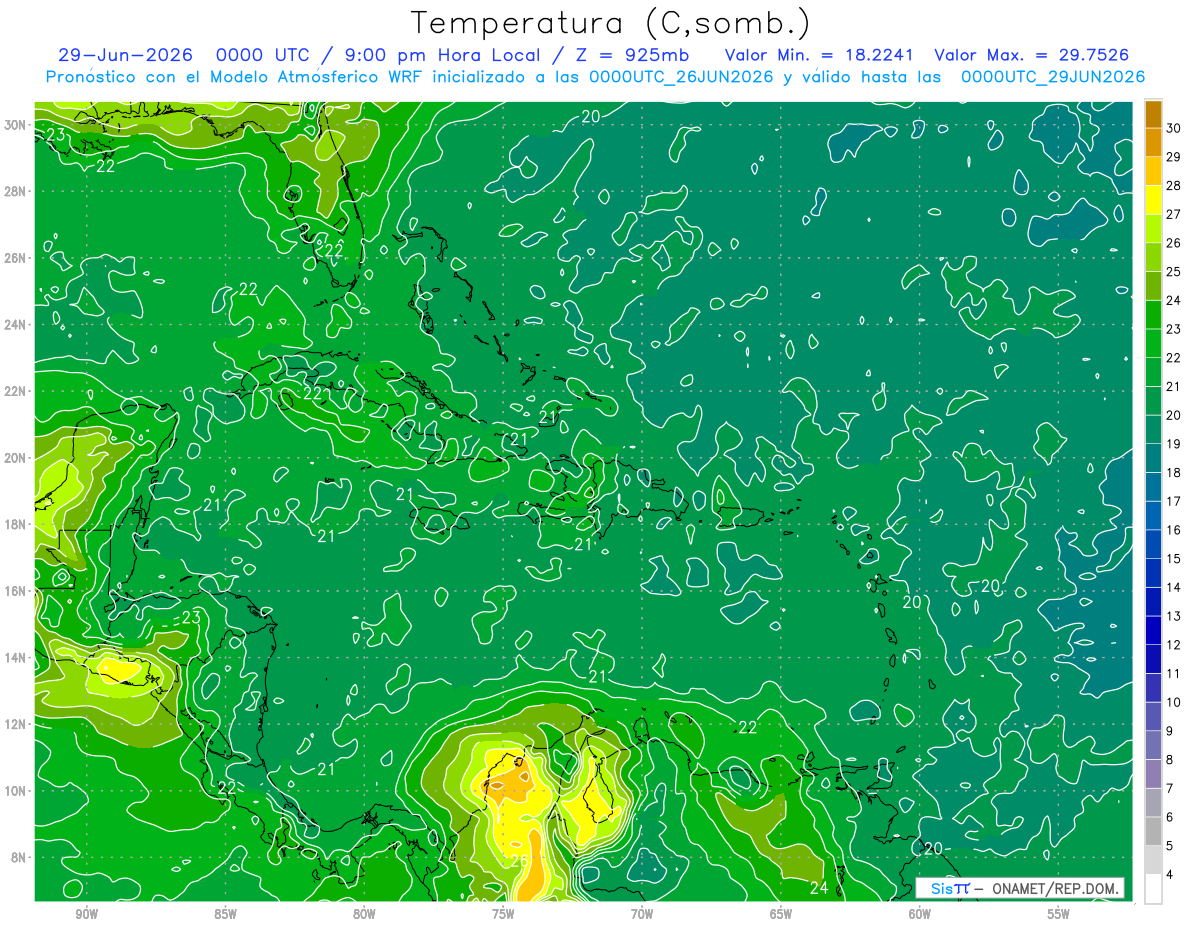Click the '65W' longitude label

point(781,915)
